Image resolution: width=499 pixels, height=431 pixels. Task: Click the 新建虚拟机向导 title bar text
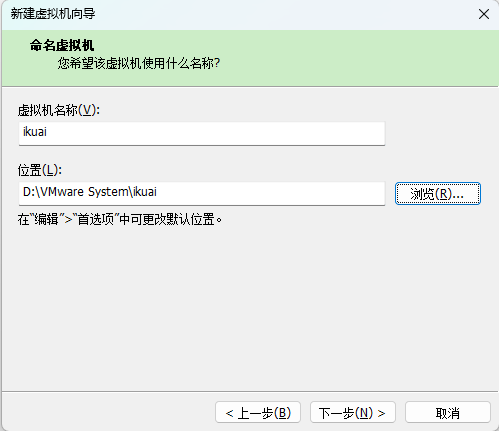pyautogui.click(x=53, y=14)
